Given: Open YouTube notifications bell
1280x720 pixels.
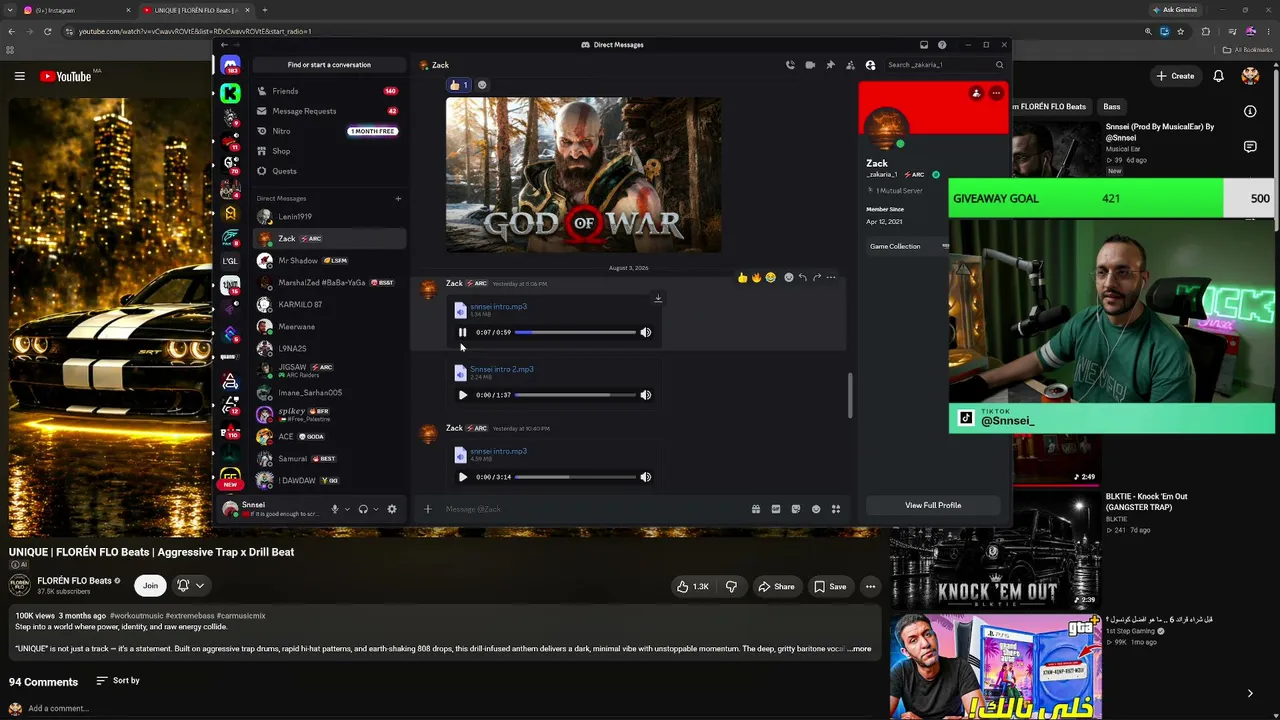Looking at the screenshot, I should click(1218, 76).
